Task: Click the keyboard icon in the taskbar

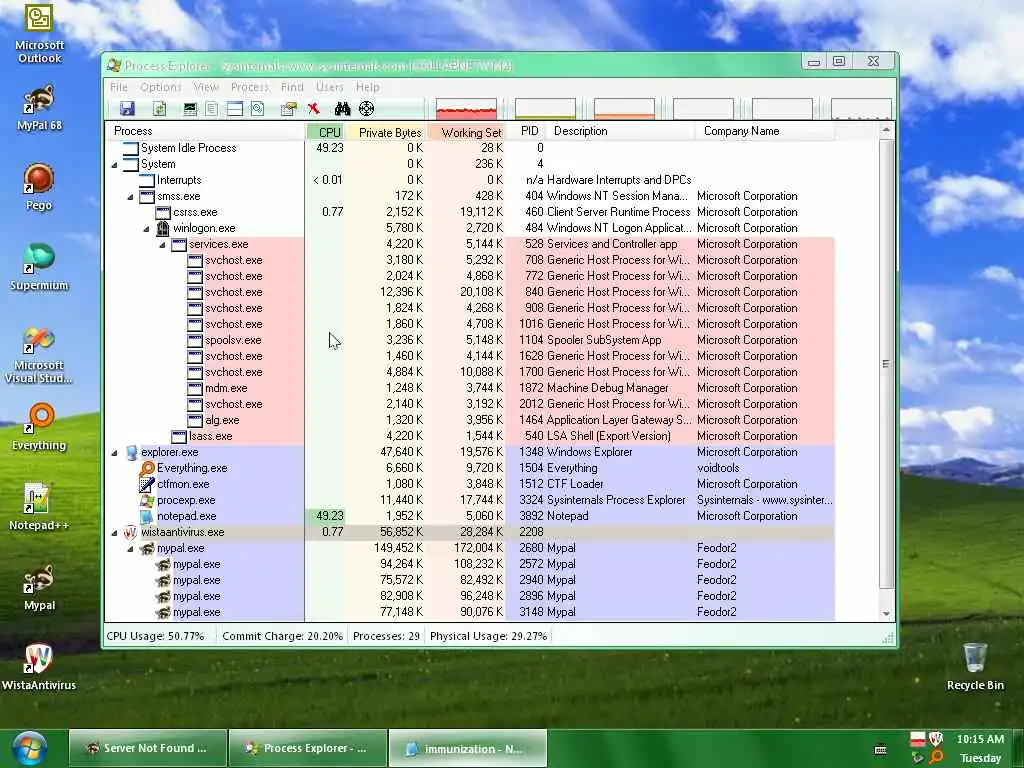Action: [880, 750]
